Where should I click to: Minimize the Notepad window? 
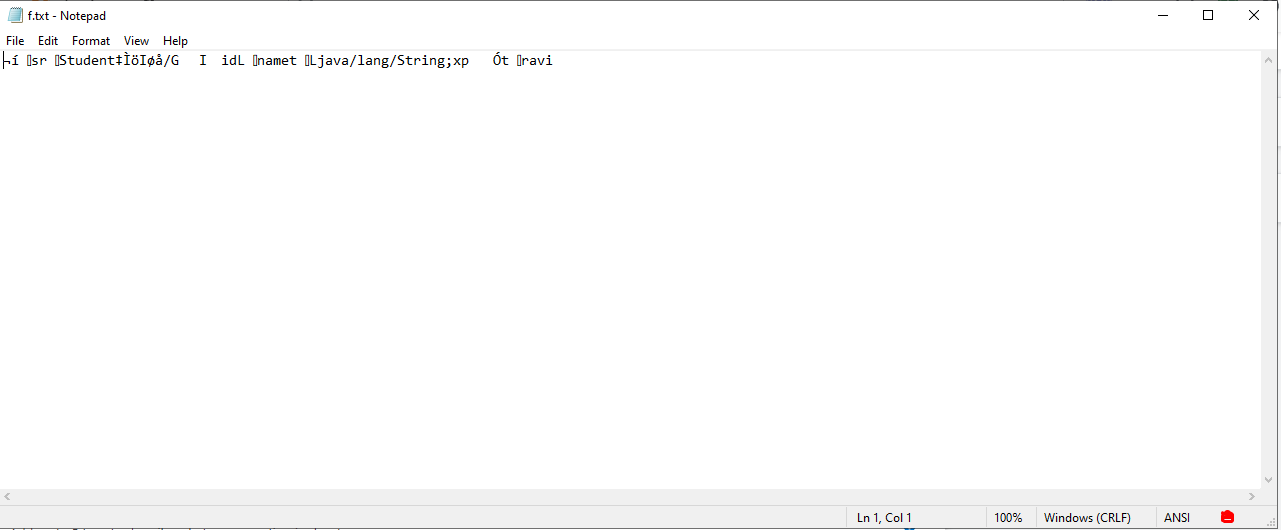(x=1163, y=15)
